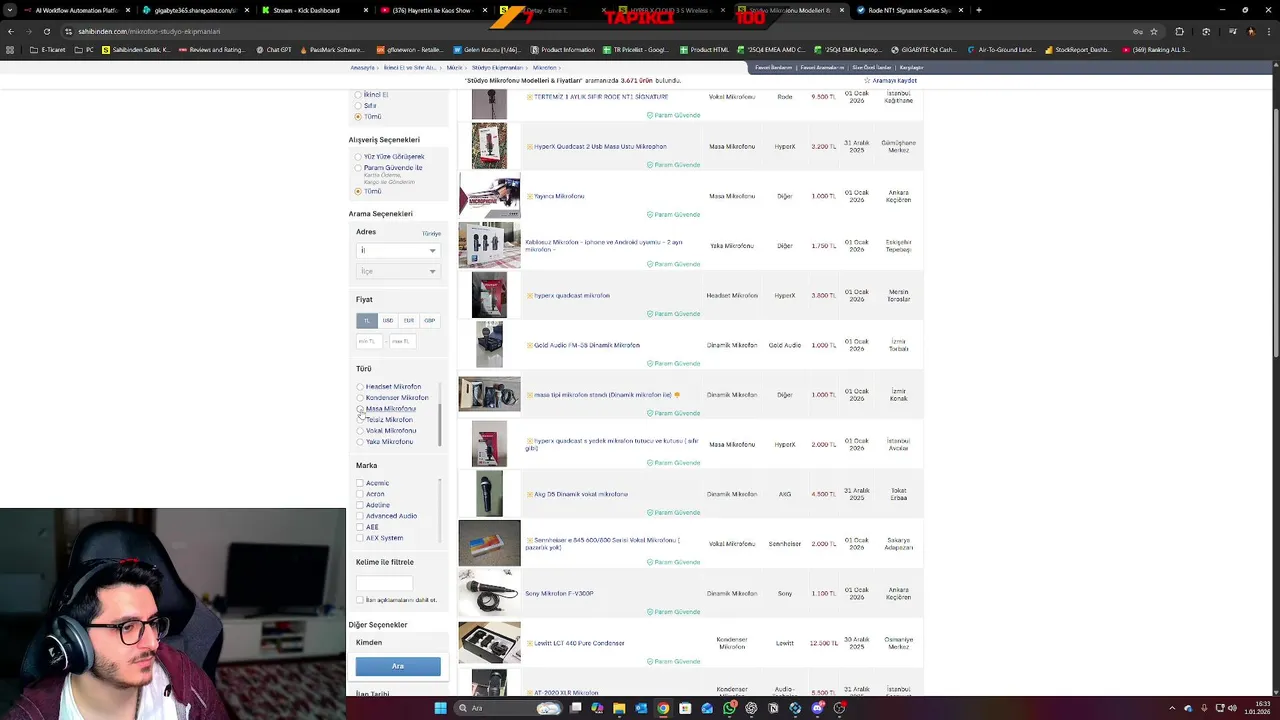Screen dimensions: 1280x720
Task: Switch price currency to EUR
Action: coord(408,321)
